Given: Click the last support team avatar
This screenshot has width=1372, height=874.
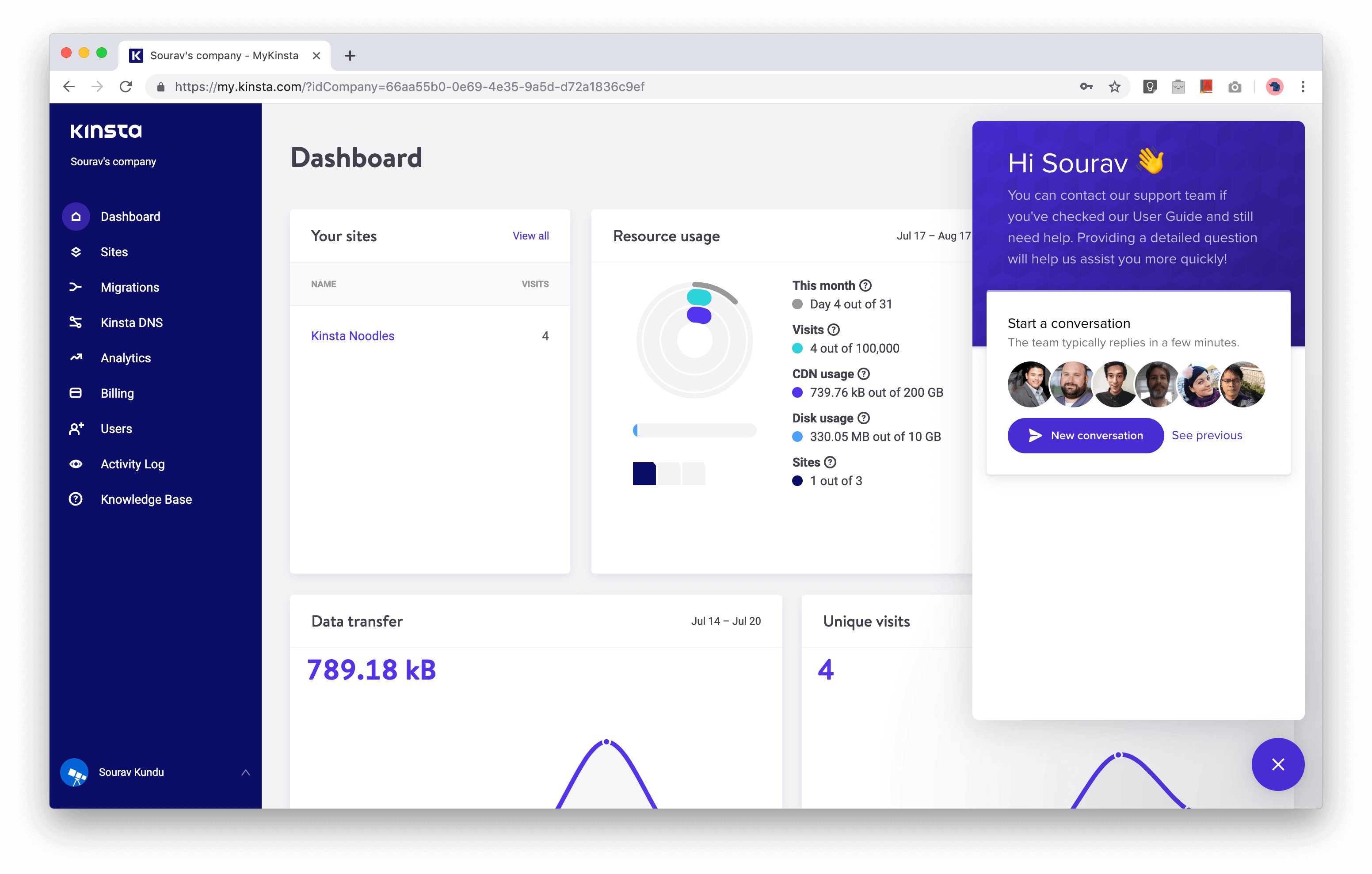Looking at the screenshot, I should (1242, 384).
